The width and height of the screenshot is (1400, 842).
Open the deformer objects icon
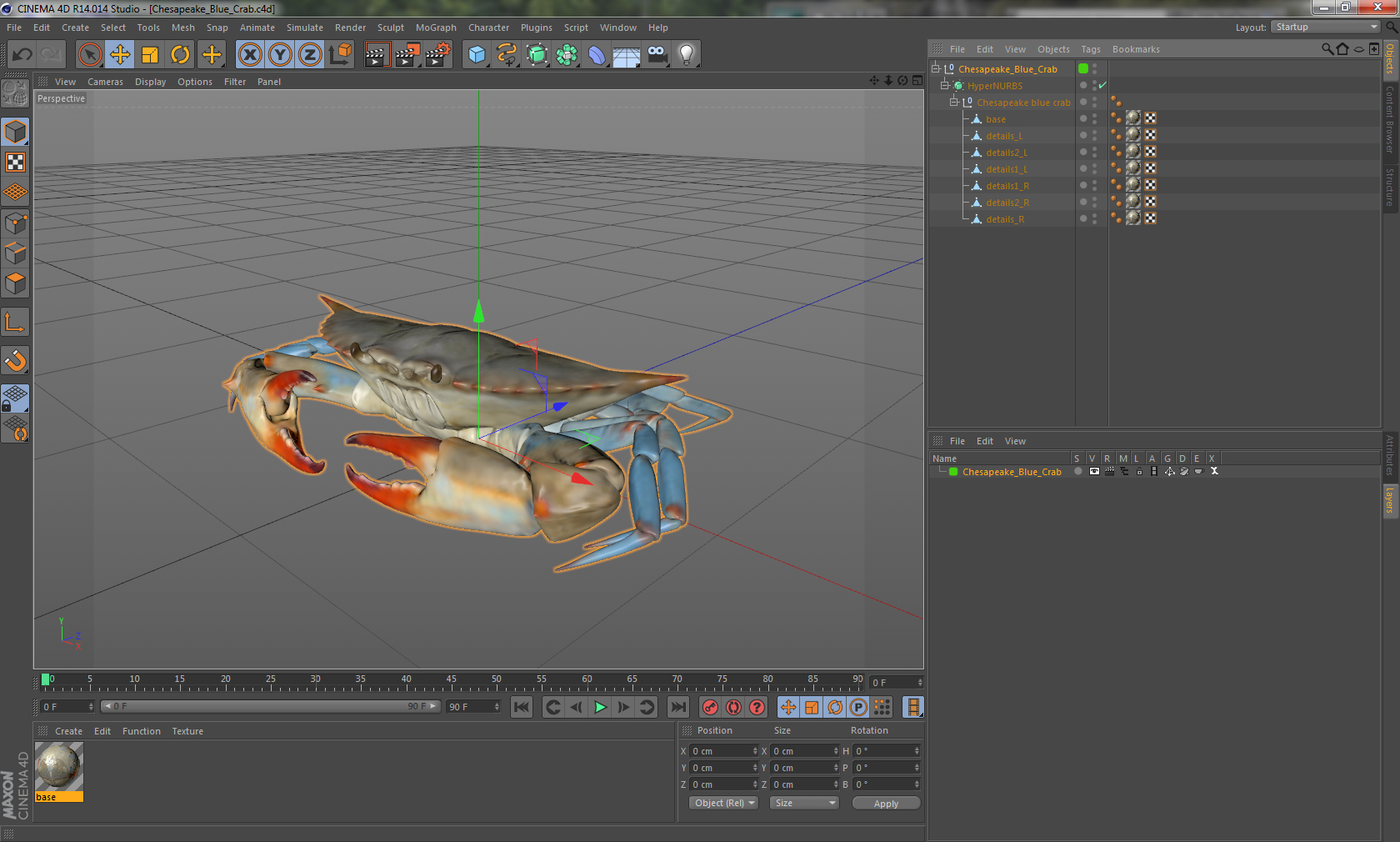click(x=597, y=55)
